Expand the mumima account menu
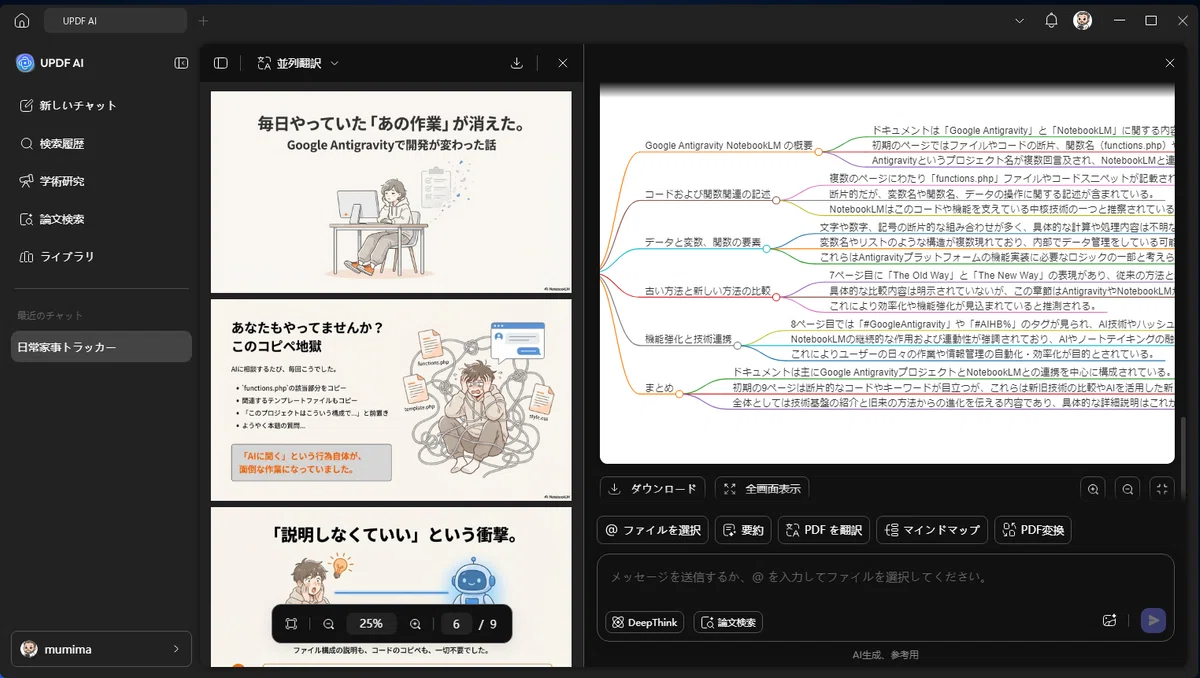The image size is (1200, 678). (x=100, y=649)
